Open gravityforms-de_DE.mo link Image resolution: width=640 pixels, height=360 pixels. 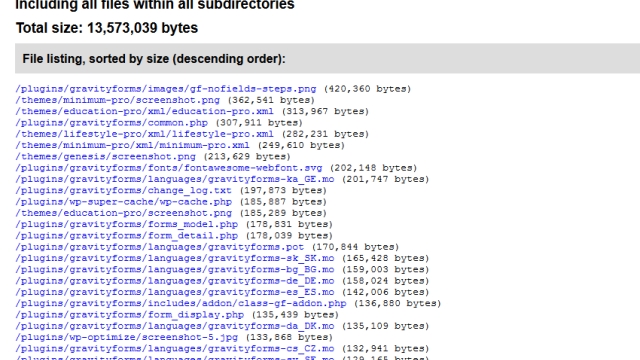tap(175, 281)
